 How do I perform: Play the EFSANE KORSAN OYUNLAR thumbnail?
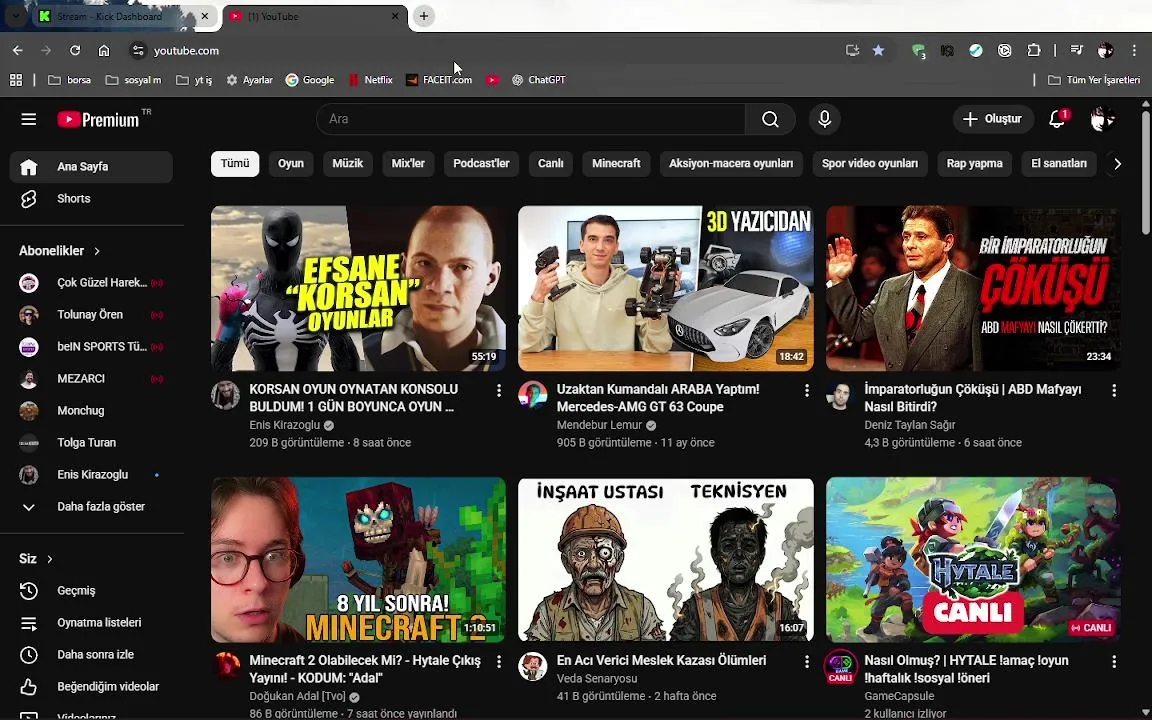pos(359,288)
